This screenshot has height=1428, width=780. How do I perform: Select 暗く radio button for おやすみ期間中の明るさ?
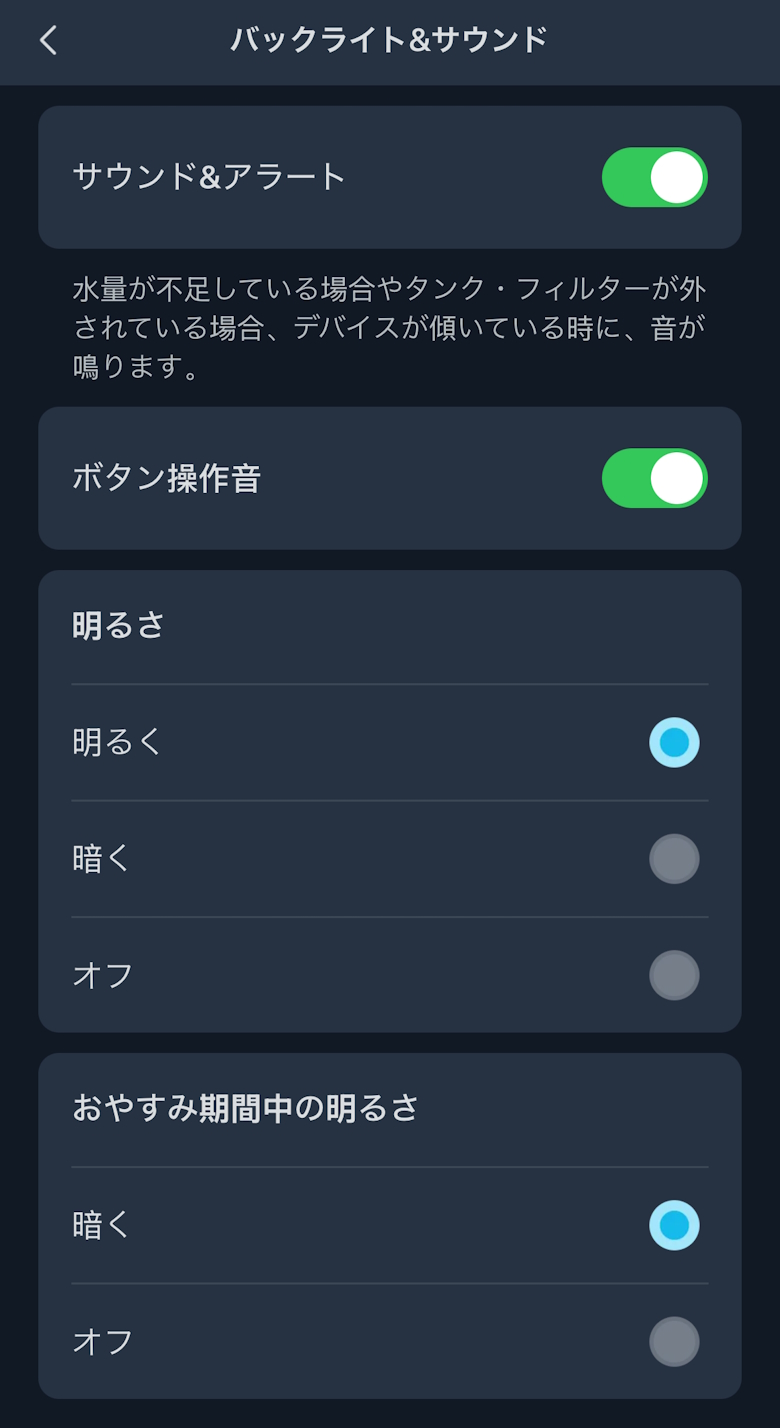click(674, 1225)
